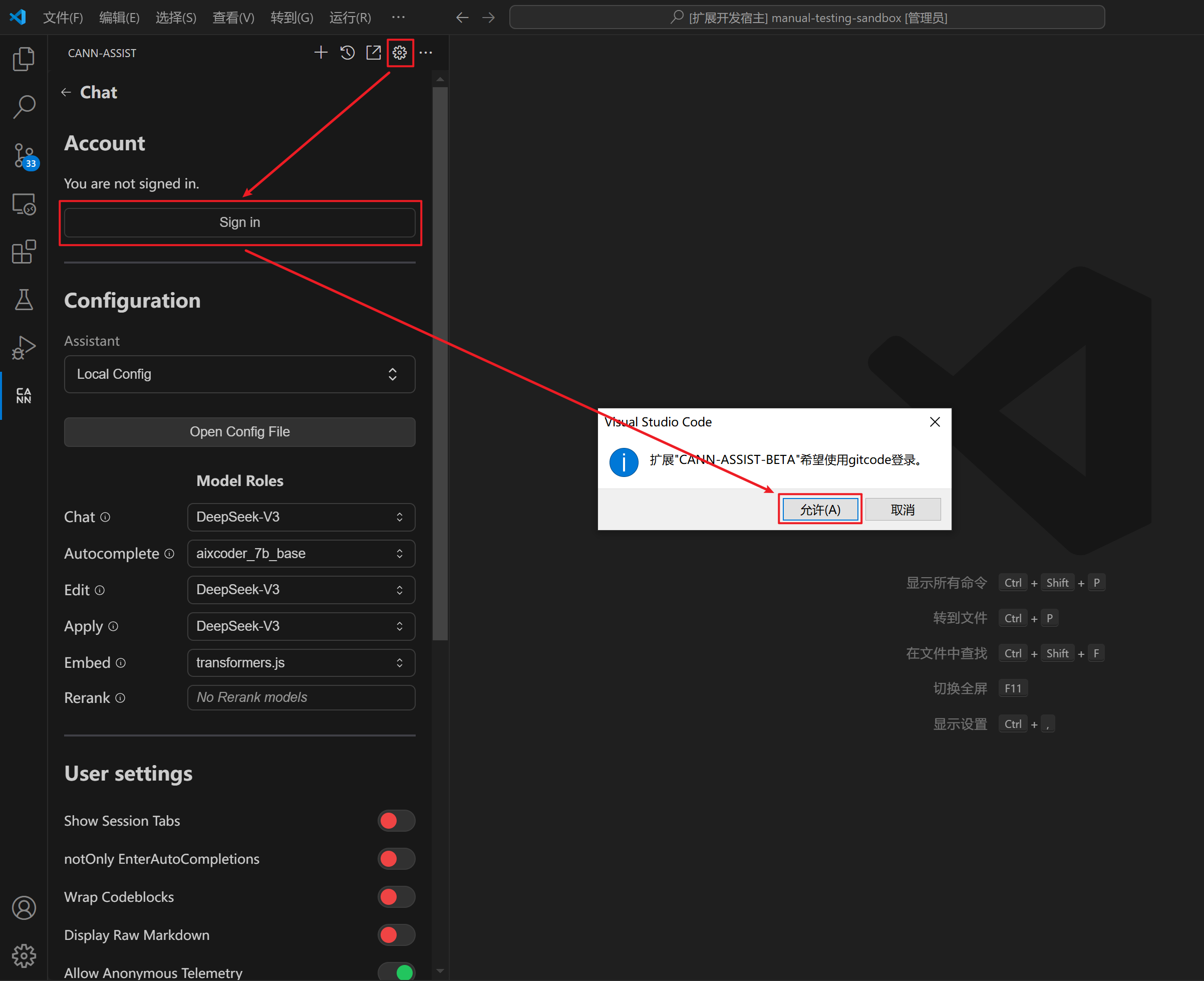Click the session history clock icon
This screenshot has width=1204, height=981.
pyautogui.click(x=347, y=53)
